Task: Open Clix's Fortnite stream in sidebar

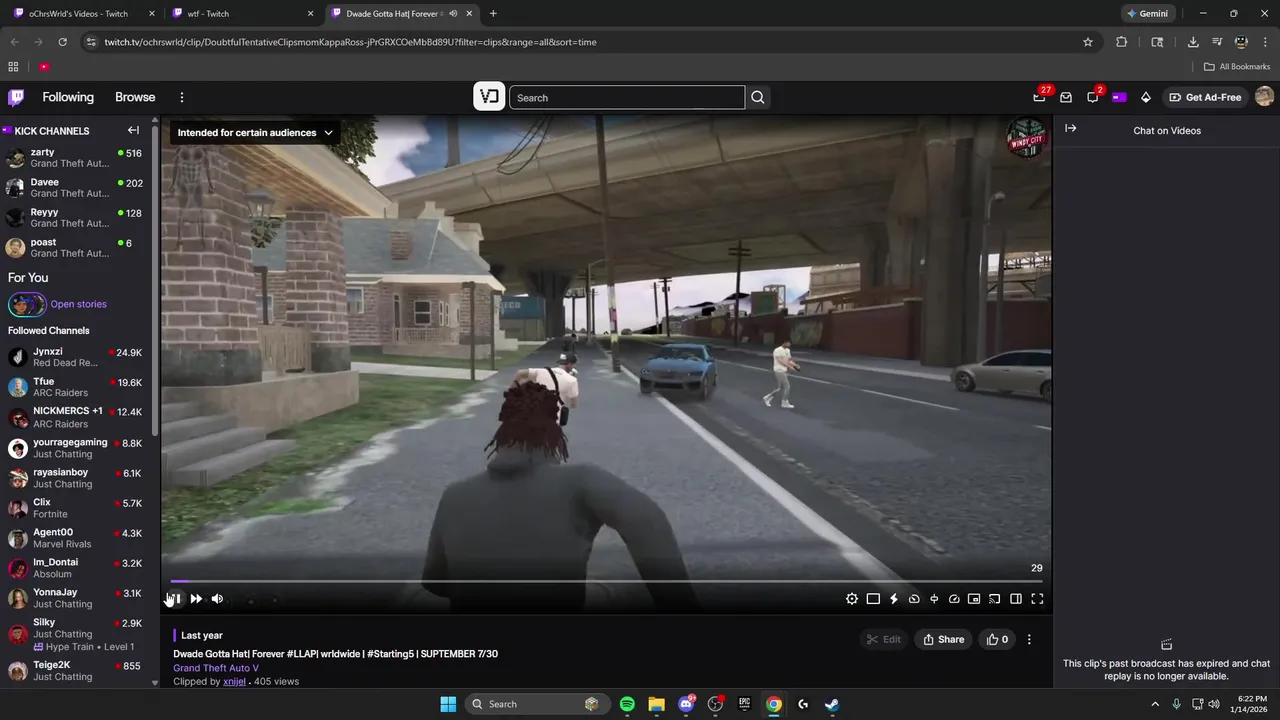Action: point(76,508)
